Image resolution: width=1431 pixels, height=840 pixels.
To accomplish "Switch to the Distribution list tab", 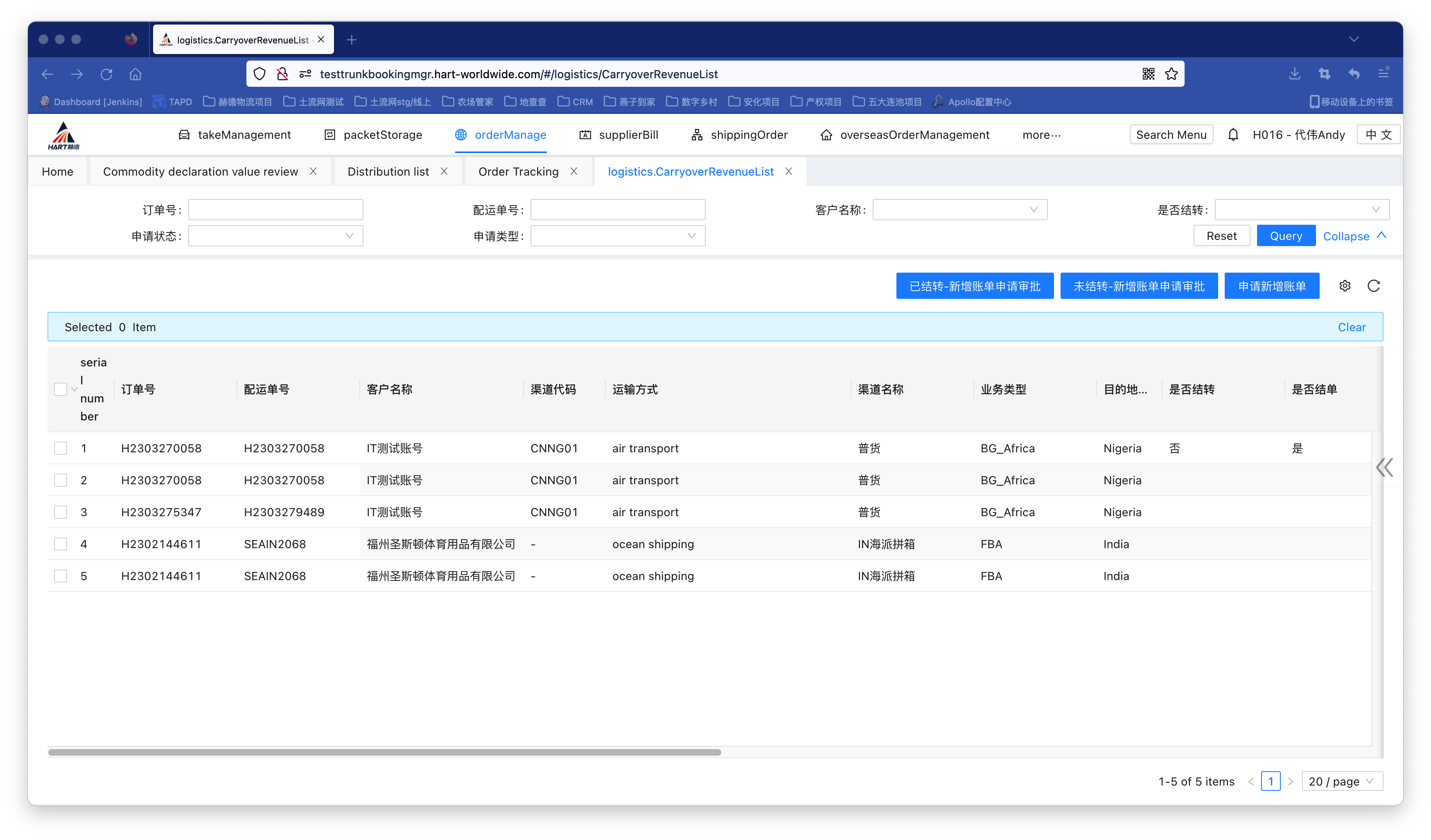I will [388, 172].
